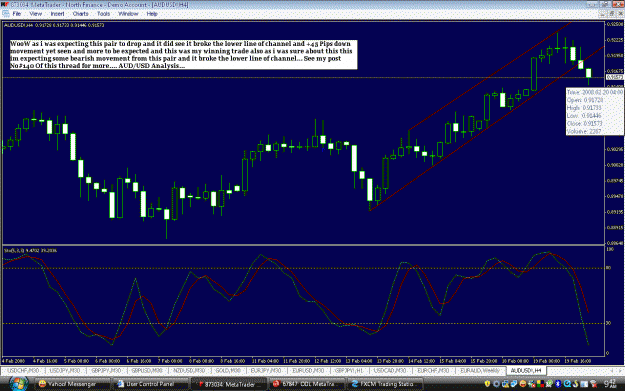Open 873034 MetaTrader taskbar button

(x=229, y=384)
